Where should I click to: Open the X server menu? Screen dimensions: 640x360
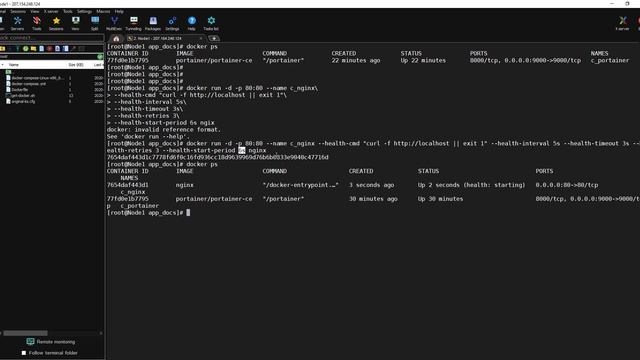pyautogui.click(x=51, y=11)
